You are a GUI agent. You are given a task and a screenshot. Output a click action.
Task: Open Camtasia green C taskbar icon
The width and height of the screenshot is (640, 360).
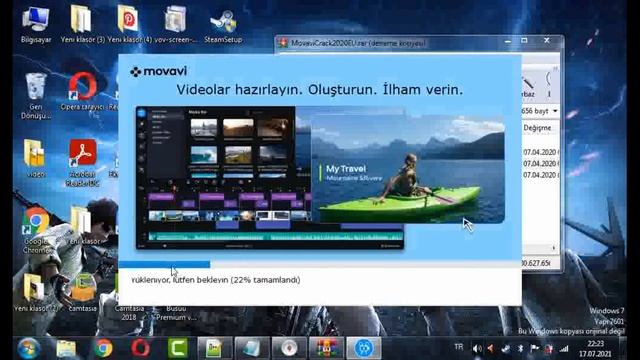click(178, 348)
